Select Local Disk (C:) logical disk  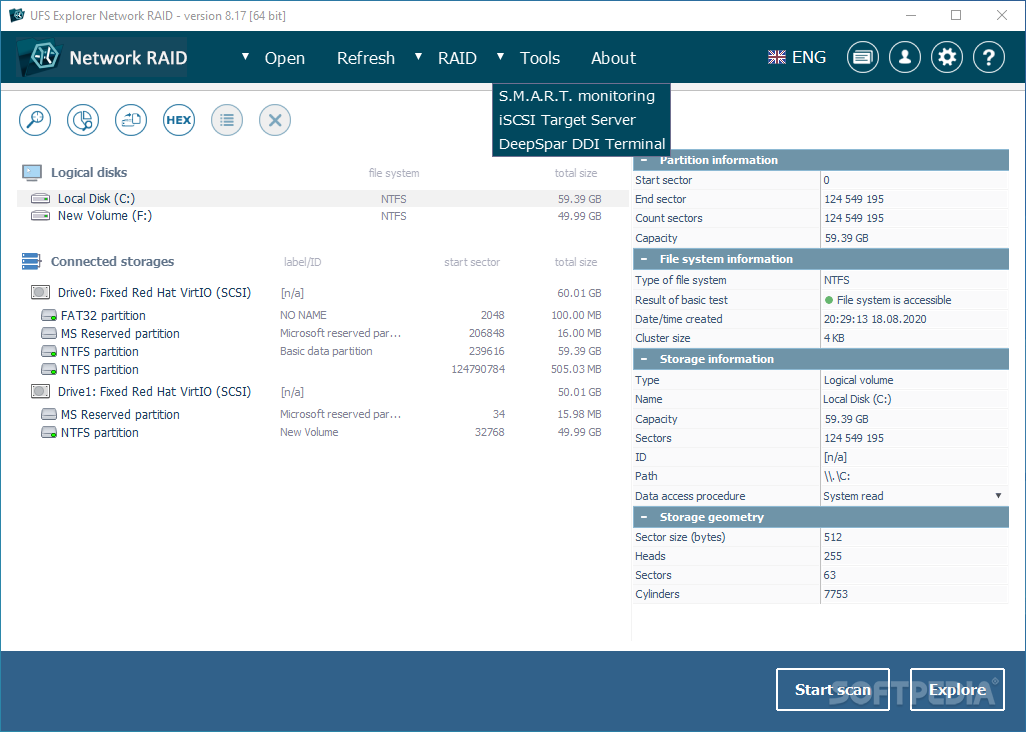(323, 199)
